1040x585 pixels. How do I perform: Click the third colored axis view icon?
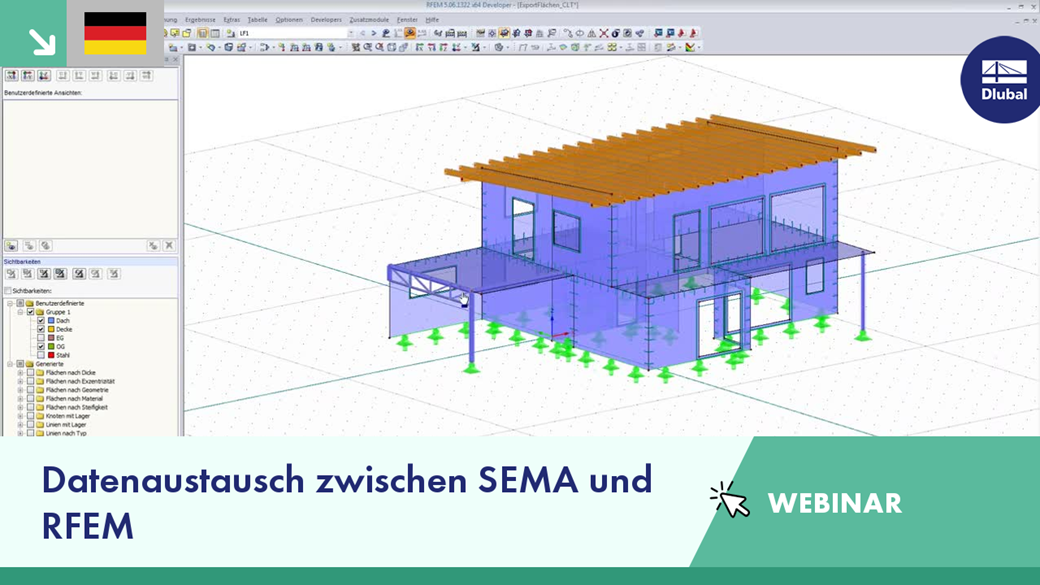point(44,76)
